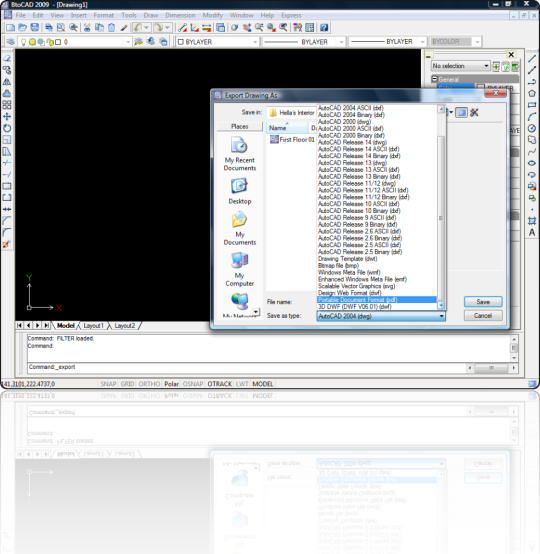
Task: Click the Name column header
Action: [287, 128]
